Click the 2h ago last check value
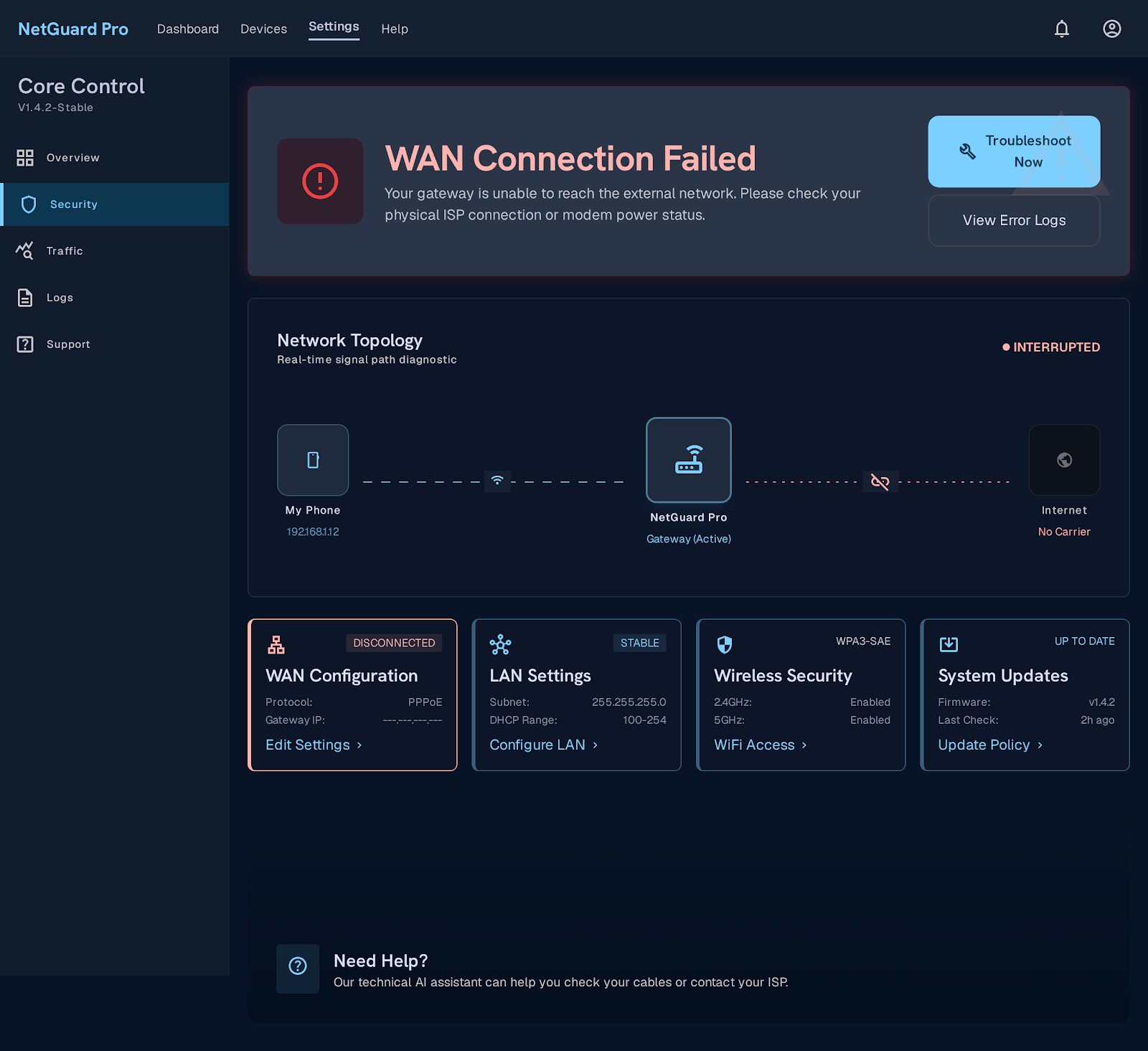This screenshot has height=1051, width=1148. (1097, 720)
